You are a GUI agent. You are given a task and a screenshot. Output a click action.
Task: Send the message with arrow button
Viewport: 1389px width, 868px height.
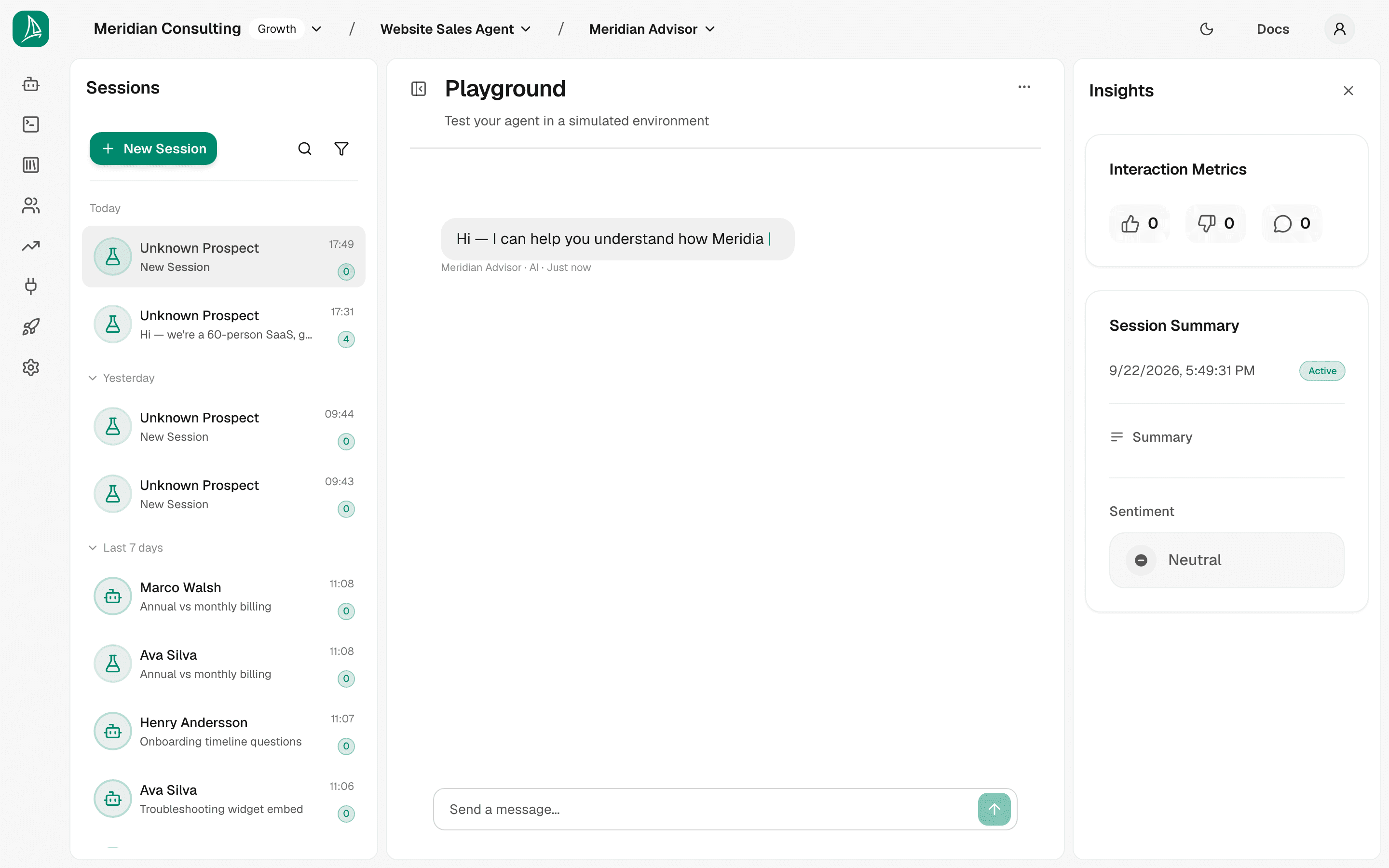click(994, 809)
